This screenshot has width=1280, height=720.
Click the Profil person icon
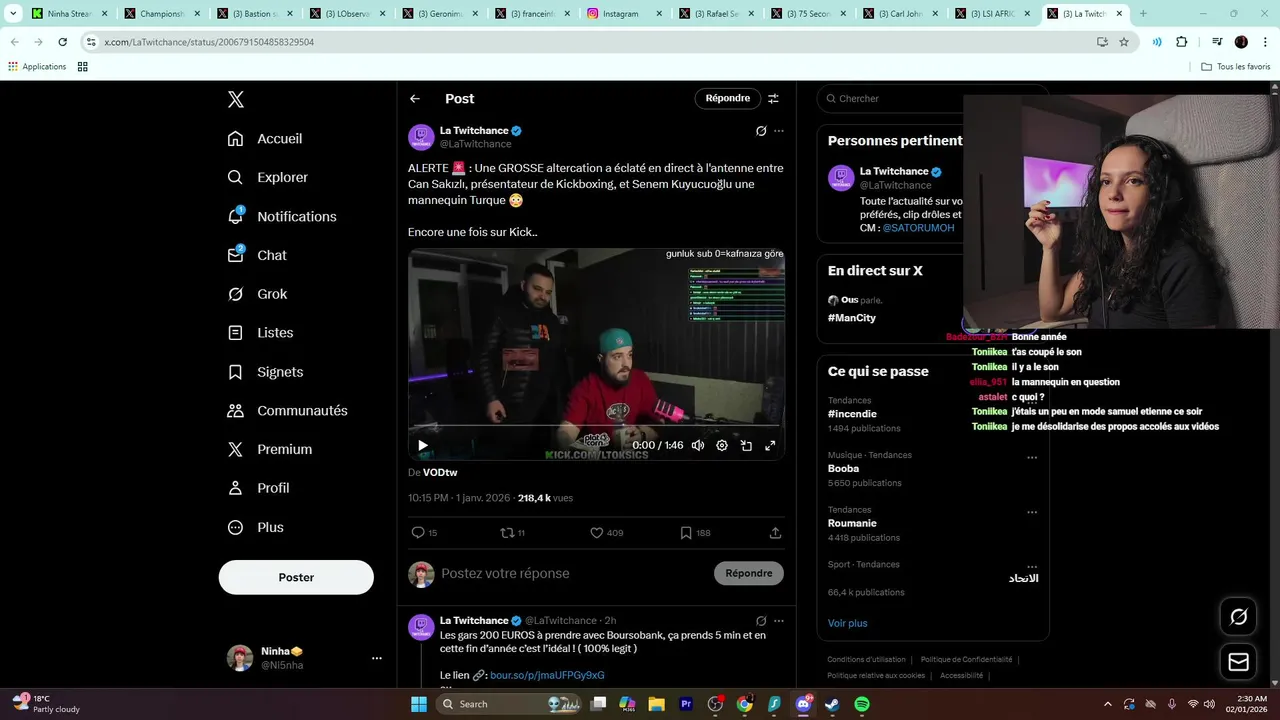(235, 488)
